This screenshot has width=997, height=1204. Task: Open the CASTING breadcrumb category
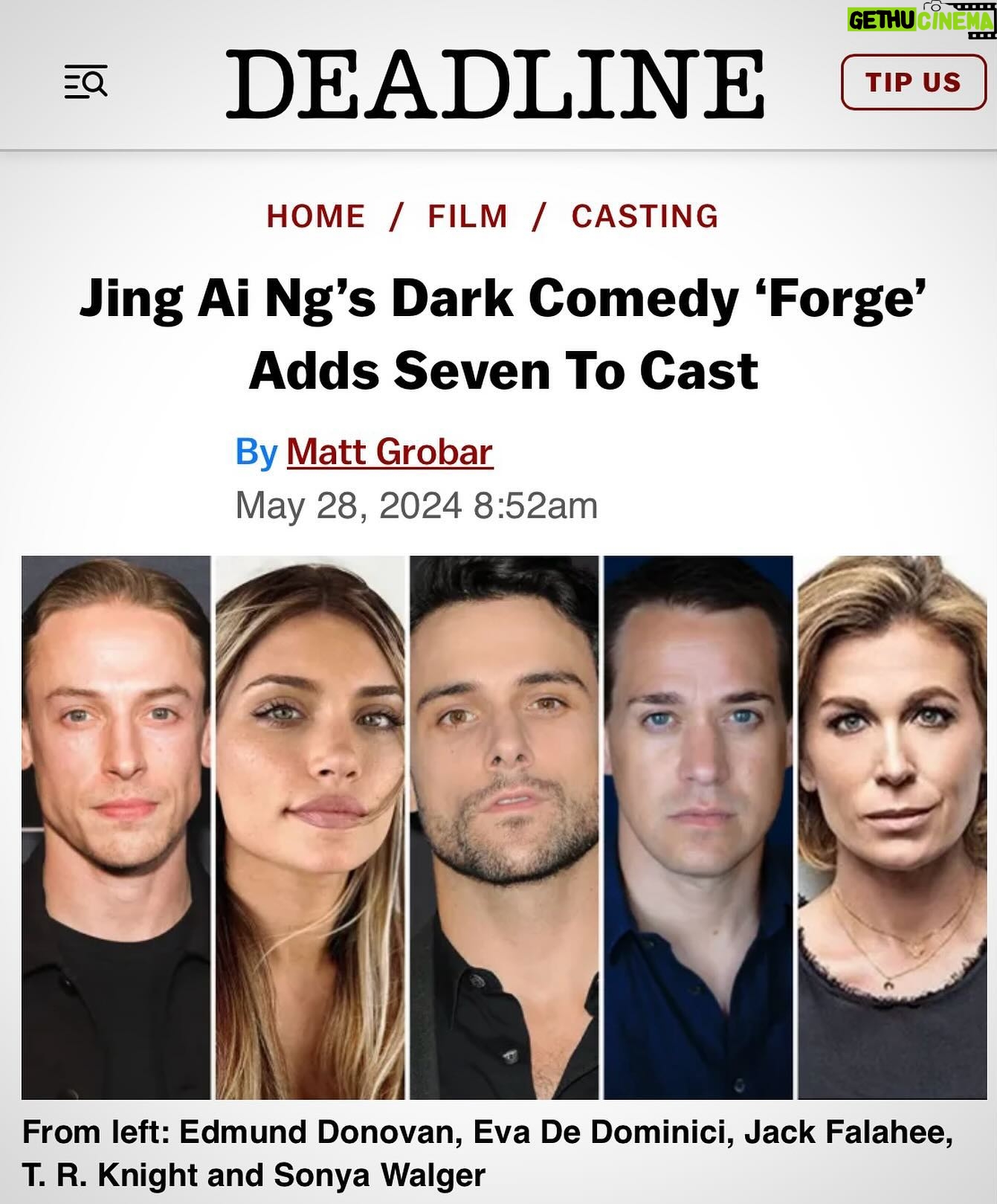[x=645, y=216]
